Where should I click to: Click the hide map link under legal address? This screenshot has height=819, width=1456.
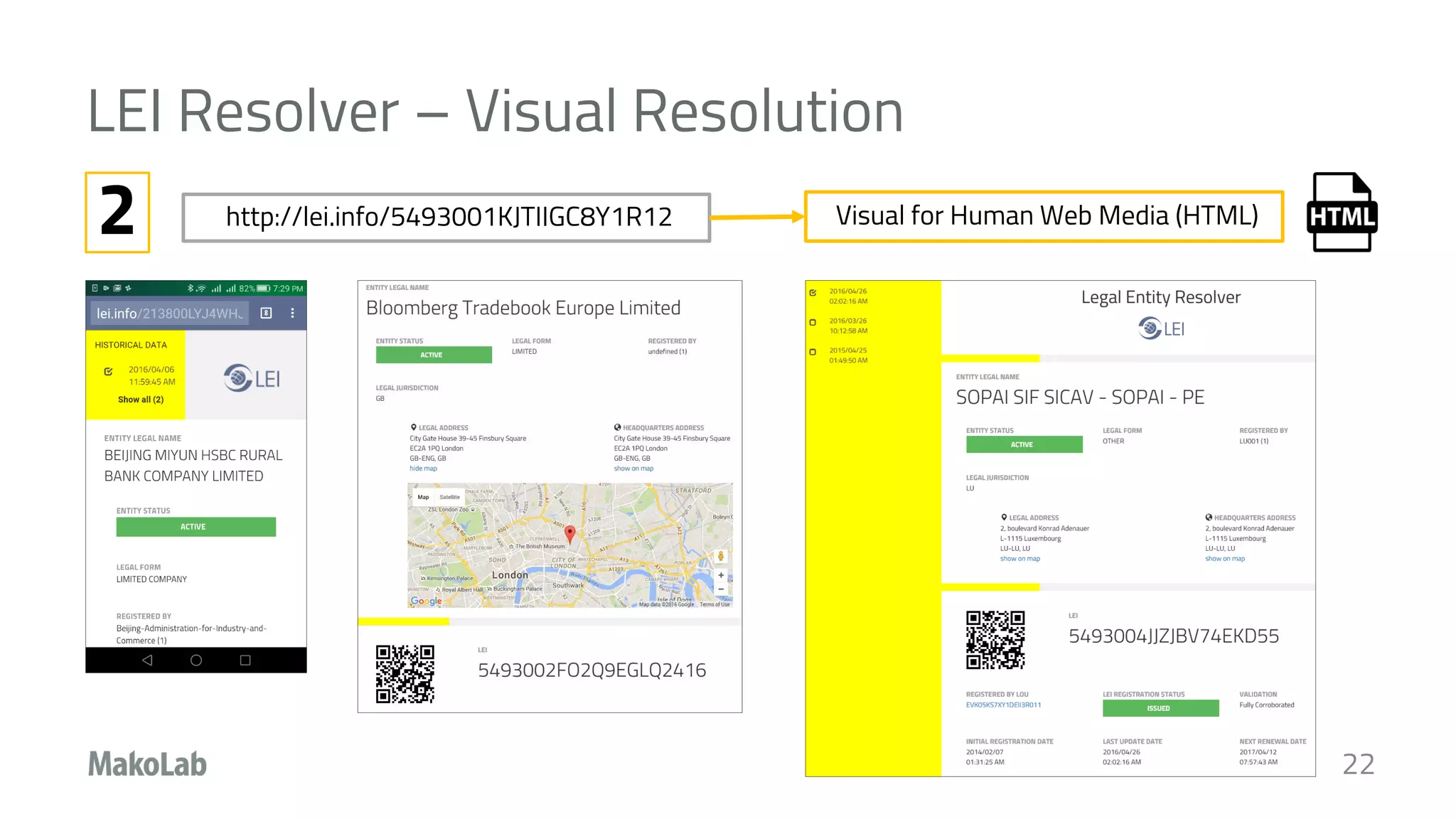(x=423, y=469)
